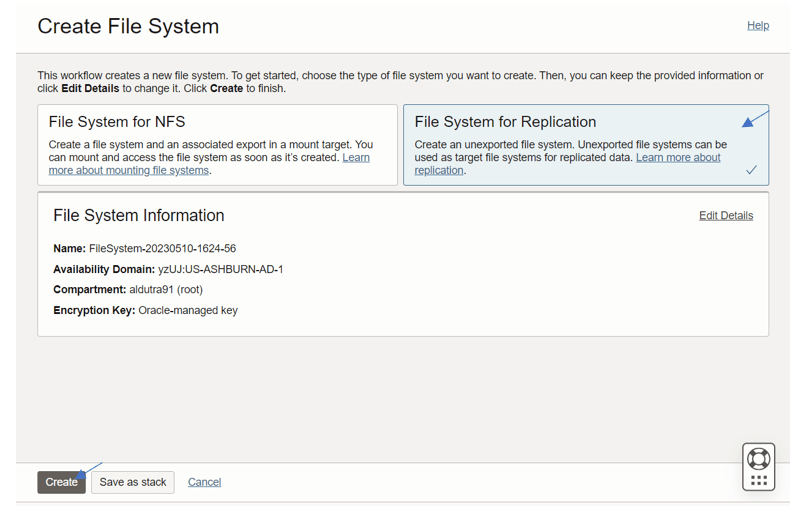Click the FileSystem-20230510-1624-56 name value
Image resolution: width=793 pixels, height=512 pixels.
[x=162, y=248]
